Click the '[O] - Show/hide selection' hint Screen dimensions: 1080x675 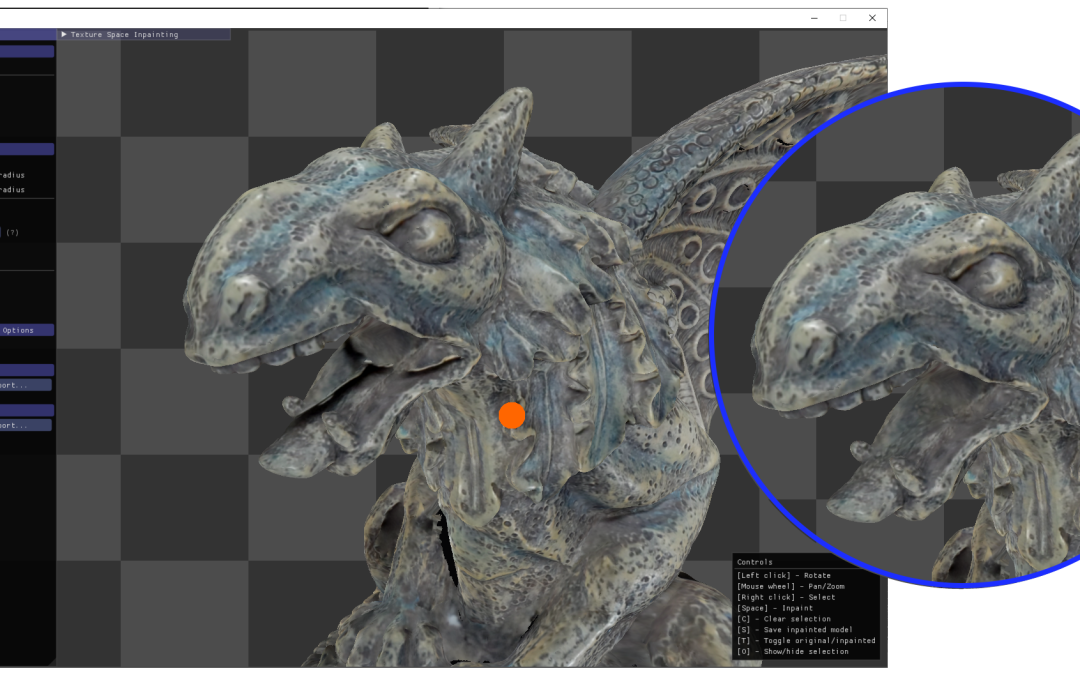point(793,651)
